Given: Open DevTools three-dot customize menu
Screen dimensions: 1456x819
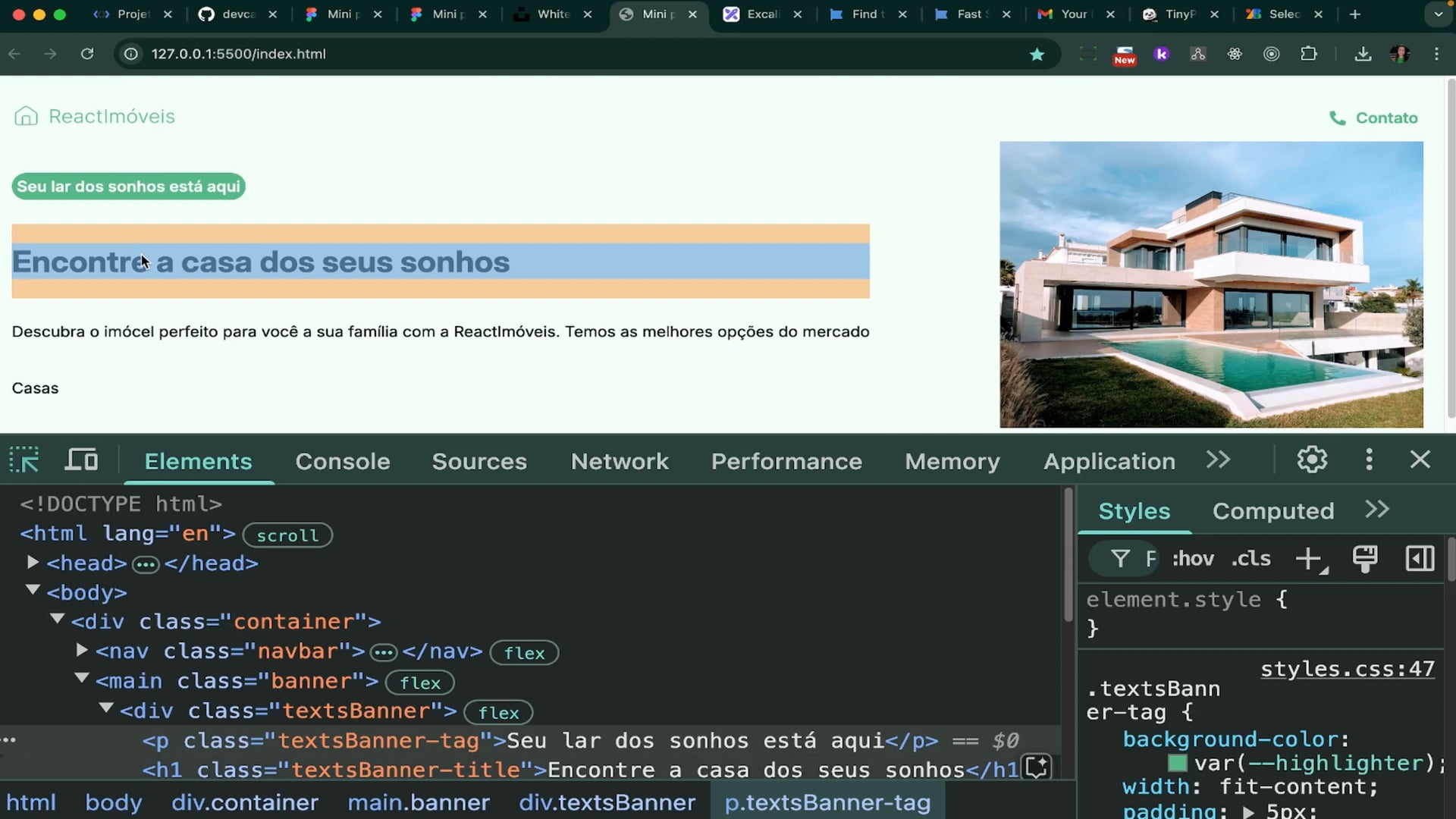Looking at the screenshot, I should point(1369,460).
